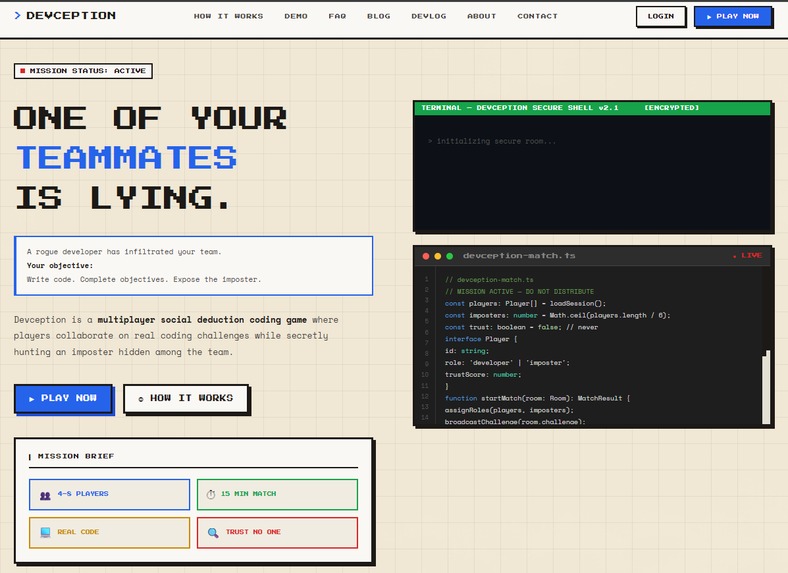The width and height of the screenshot is (788, 573).
Task: Click the header Play Now button
Action: pyautogui.click(x=733, y=16)
